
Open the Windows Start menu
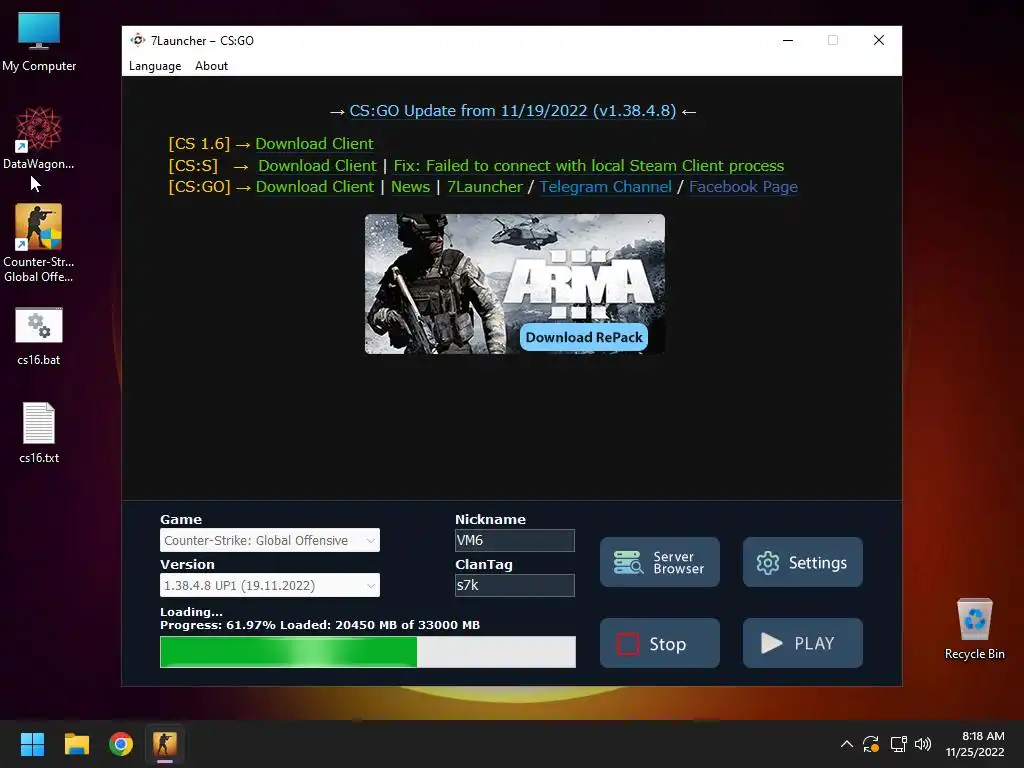(x=32, y=744)
